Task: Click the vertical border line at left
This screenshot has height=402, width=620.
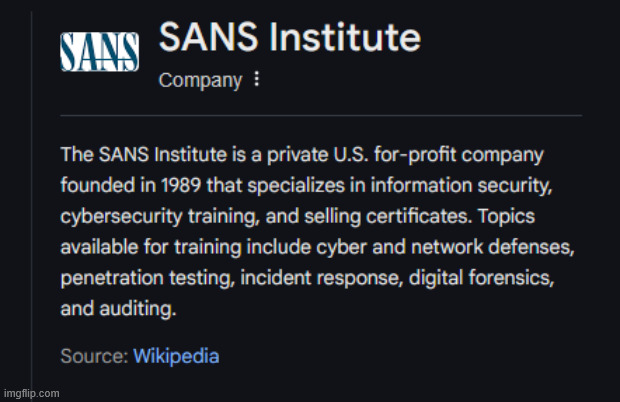Action: [33, 200]
